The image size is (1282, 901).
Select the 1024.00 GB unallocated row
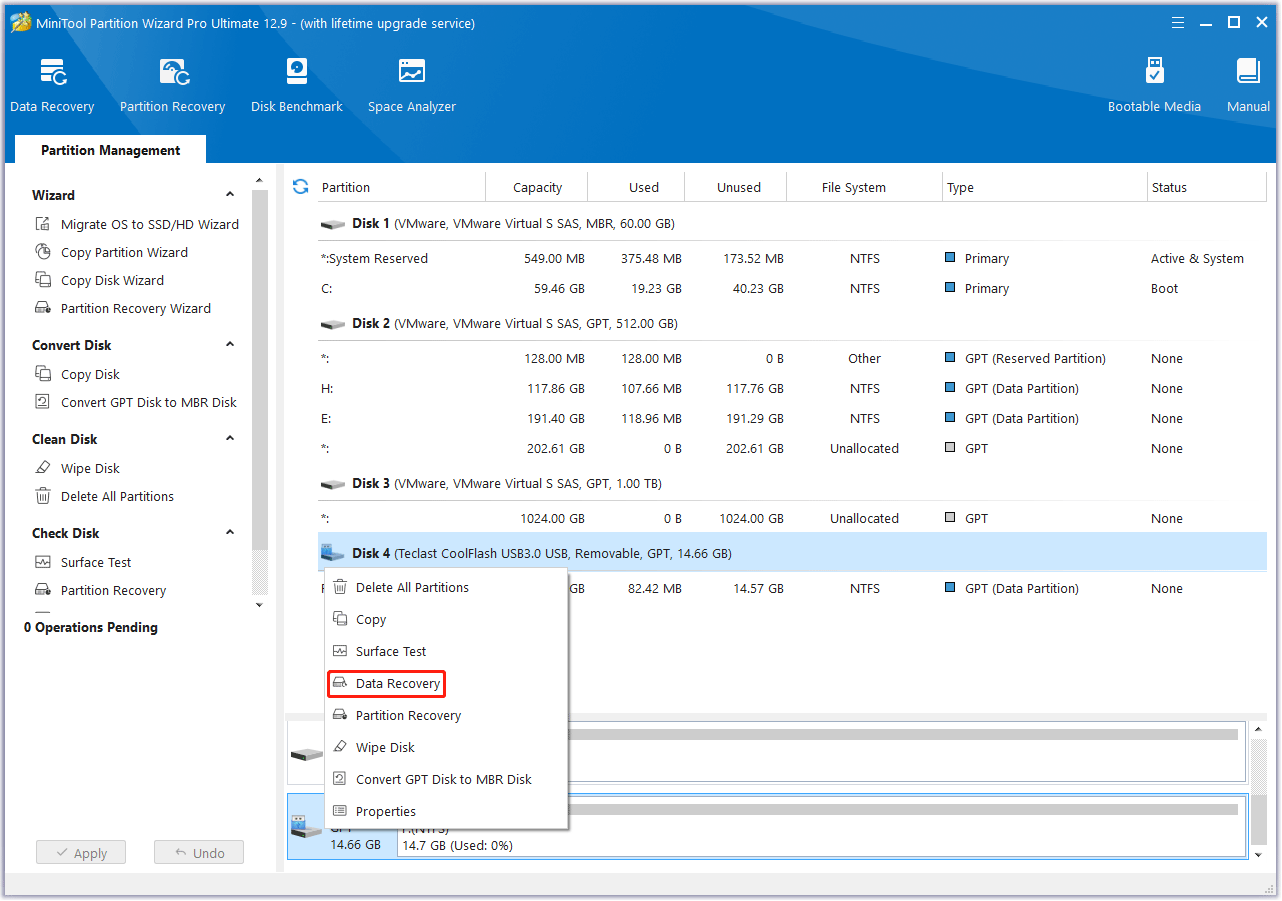point(792,518)
